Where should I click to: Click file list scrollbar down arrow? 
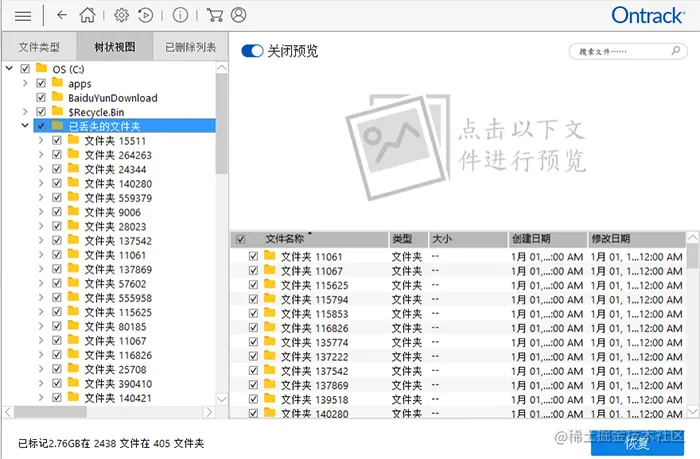pos(692,411)
